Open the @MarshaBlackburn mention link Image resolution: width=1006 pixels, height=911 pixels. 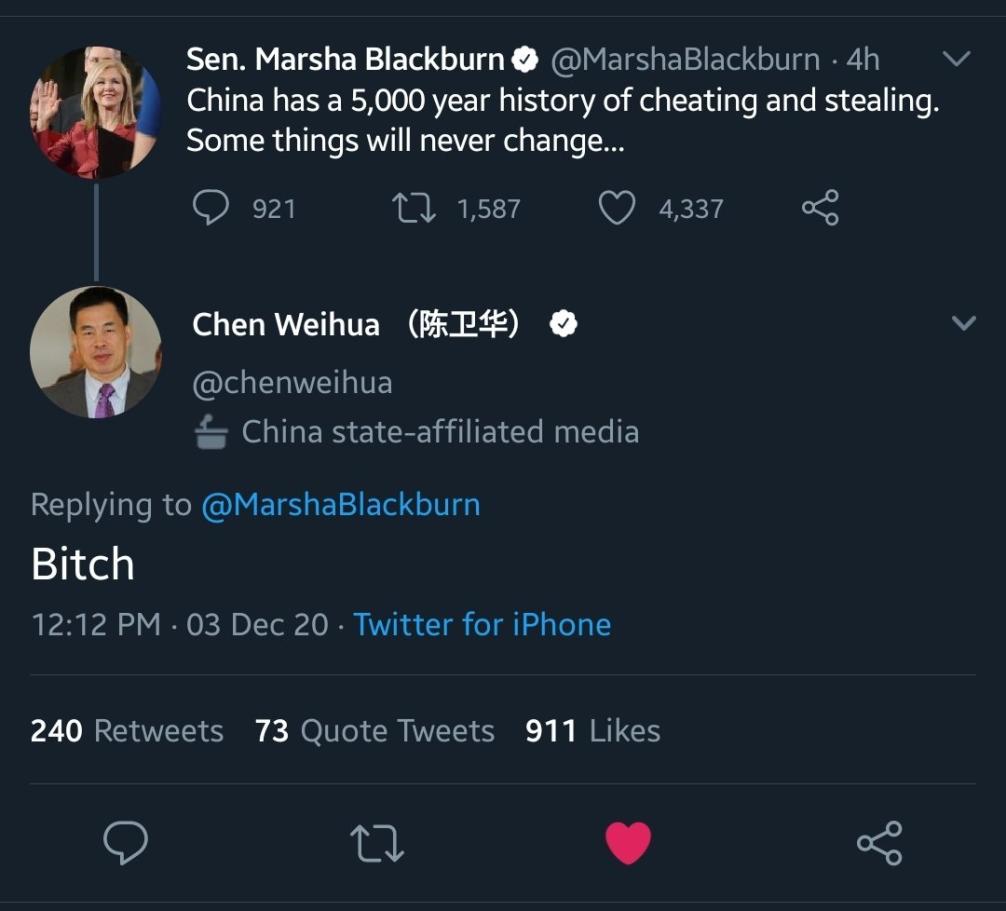tap(341, 504)
